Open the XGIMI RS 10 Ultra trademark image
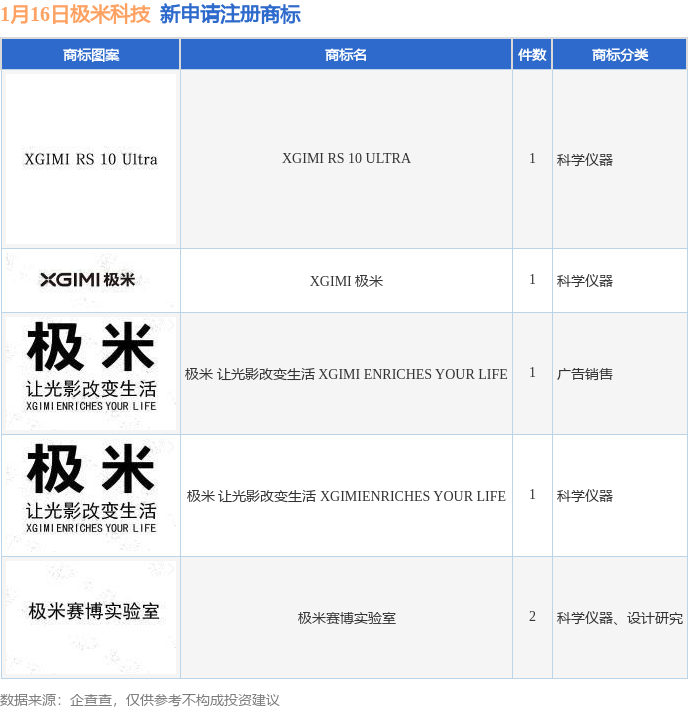 (91, 159)
